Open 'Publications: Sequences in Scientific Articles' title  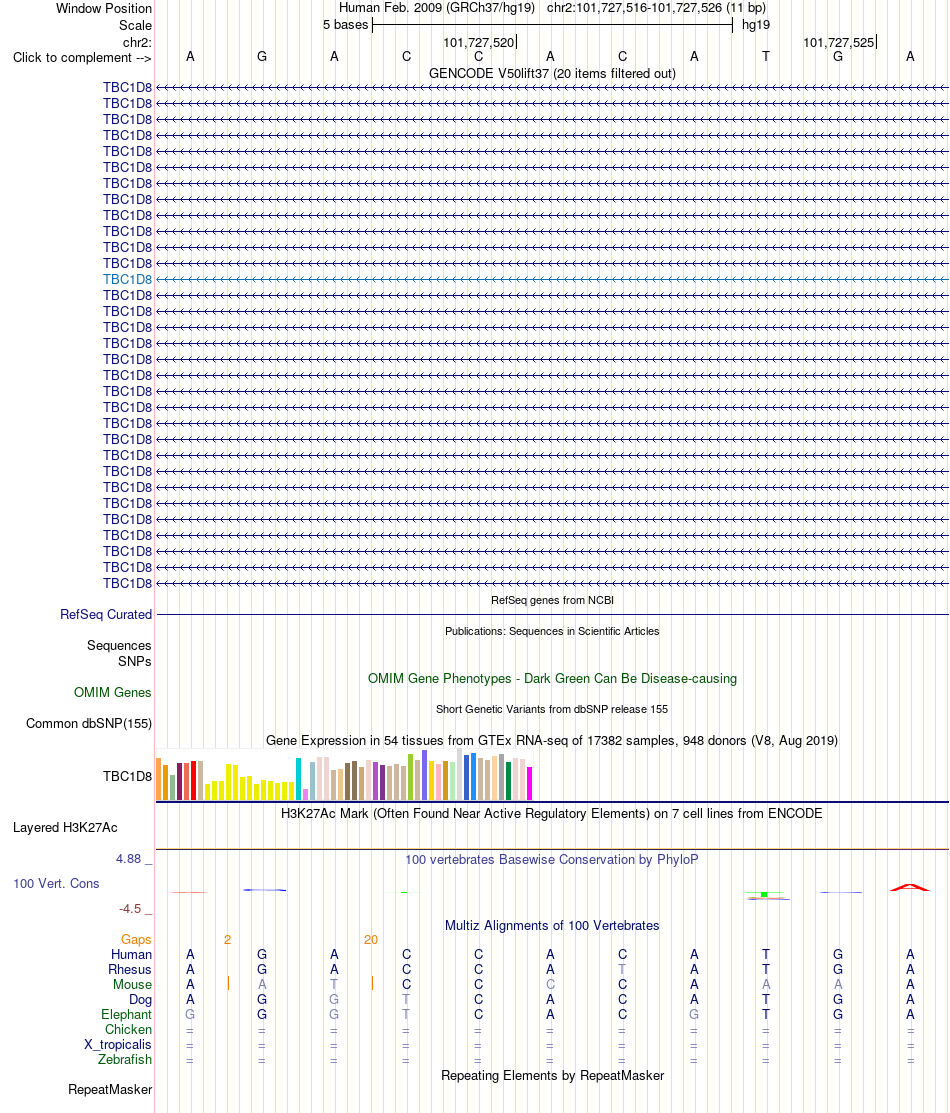pyautogui.click(x=552, y=632)
